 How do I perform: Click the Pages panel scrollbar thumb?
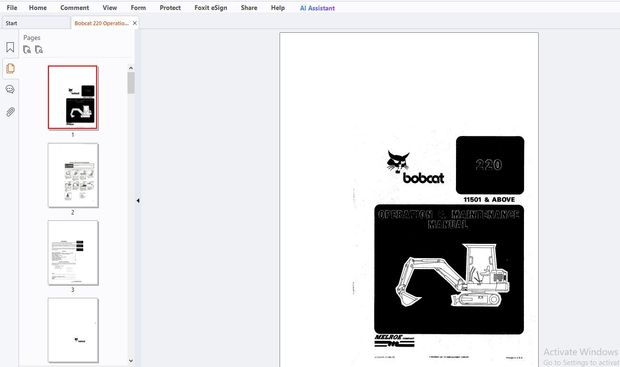tap(131, 83)
